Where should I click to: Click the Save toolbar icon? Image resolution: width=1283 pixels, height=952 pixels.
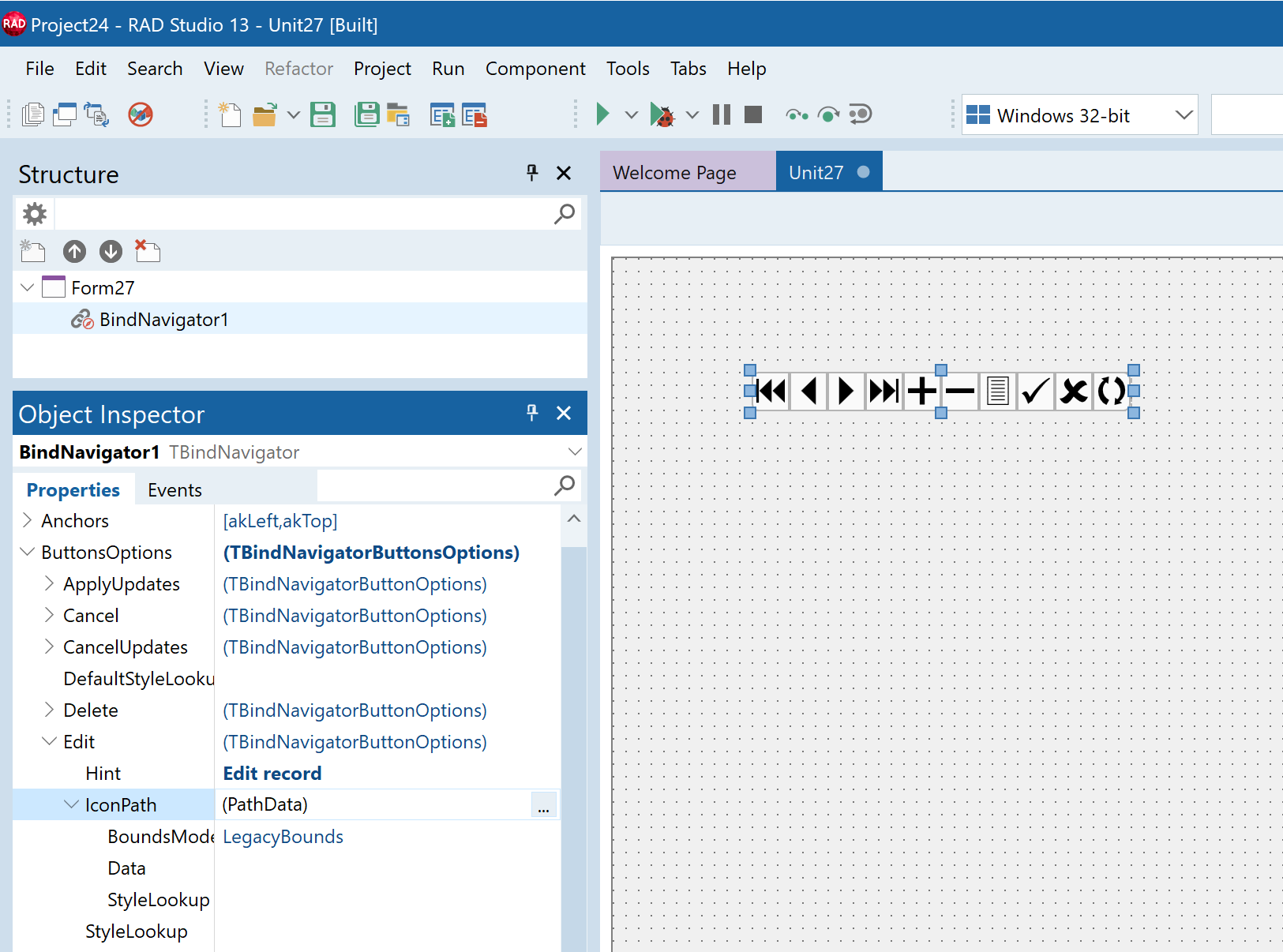323,115
